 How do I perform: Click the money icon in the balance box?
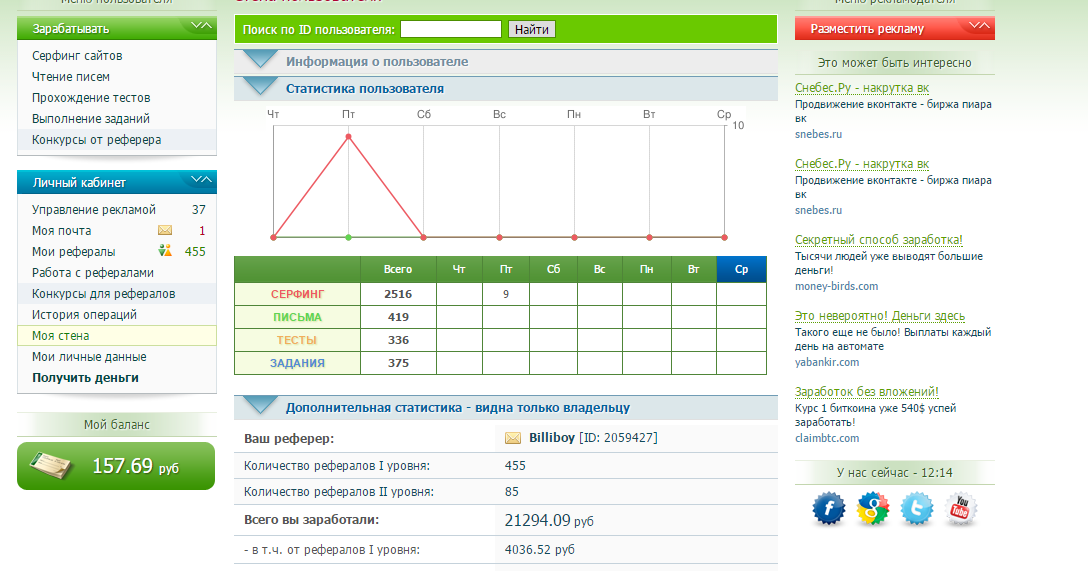coord(51,466)
